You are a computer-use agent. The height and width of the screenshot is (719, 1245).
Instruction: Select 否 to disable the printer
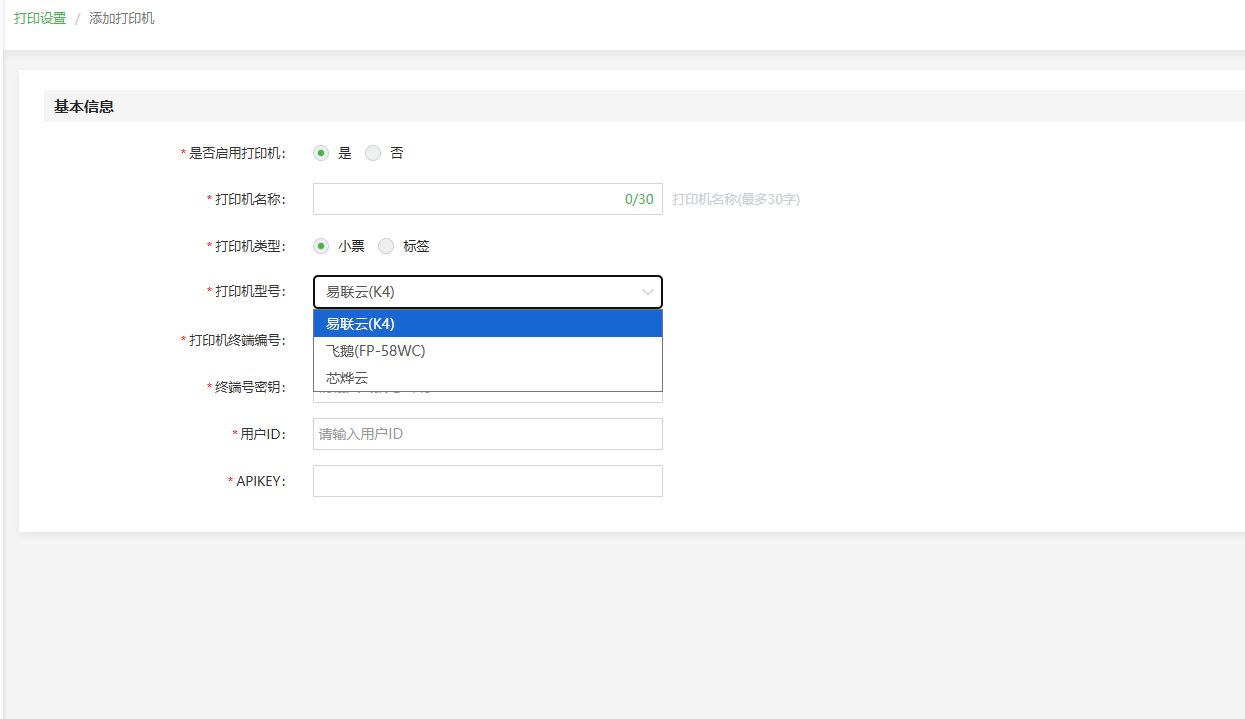[373, 153]
